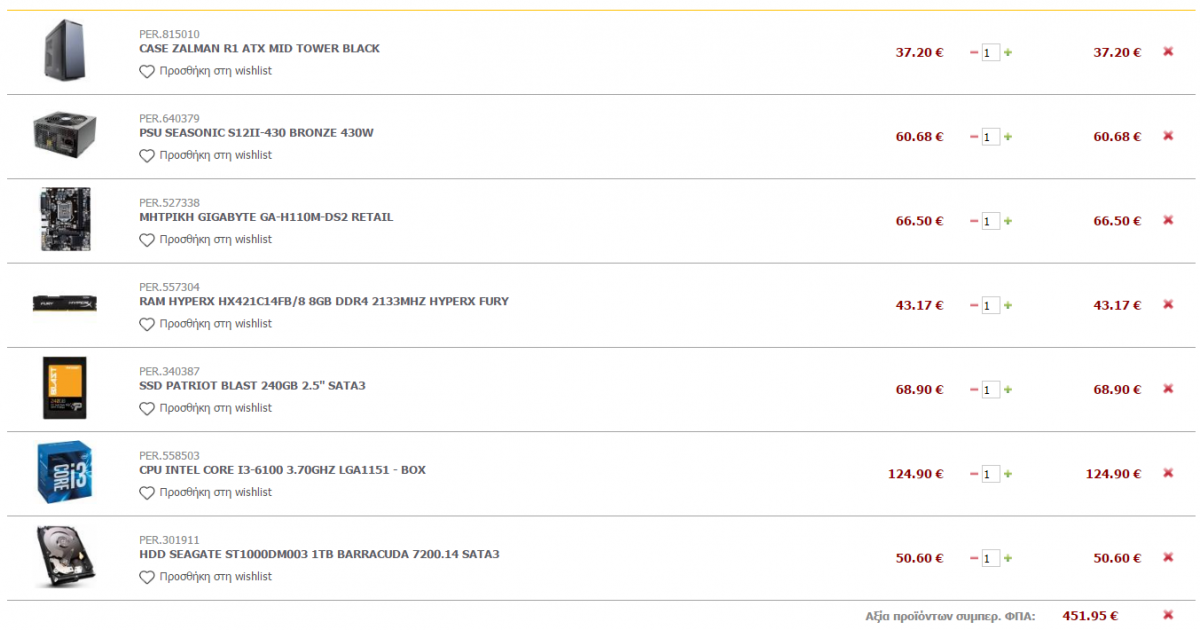Click the quantity box for Zalman case
This screenshot has width=1200, height=630.
click(x=991, y=52)
